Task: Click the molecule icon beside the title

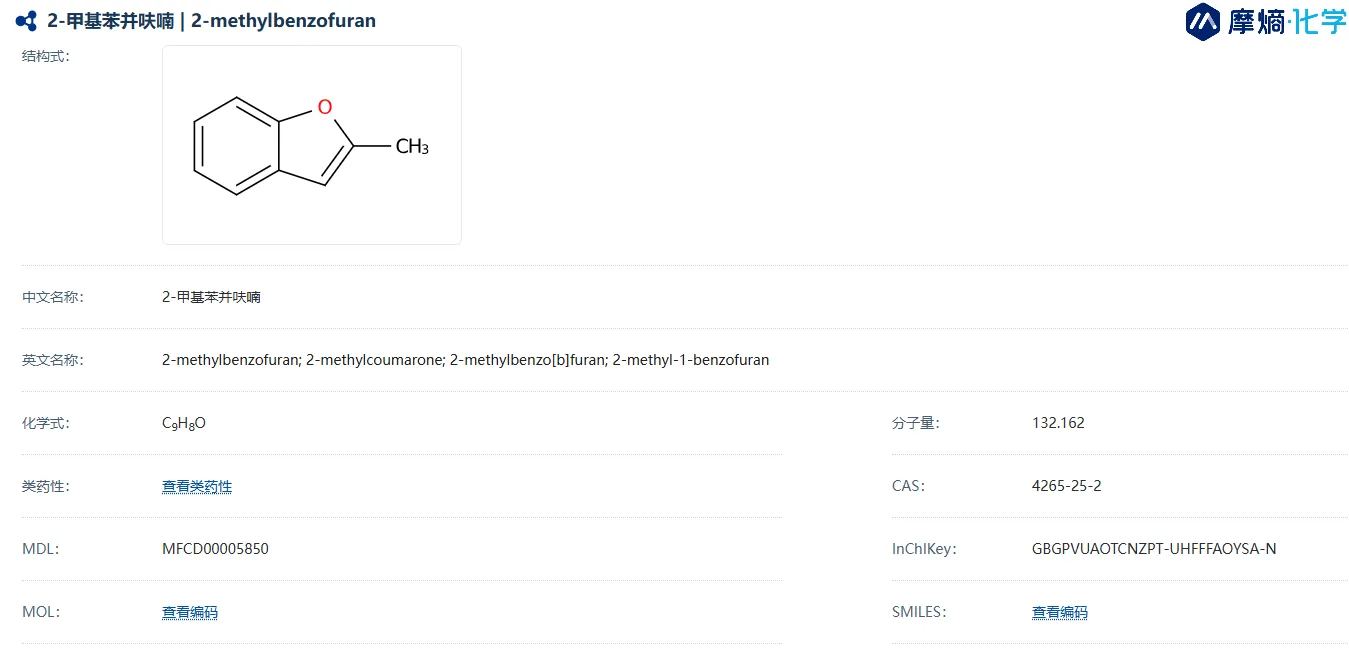Action: tap(26, 21)
